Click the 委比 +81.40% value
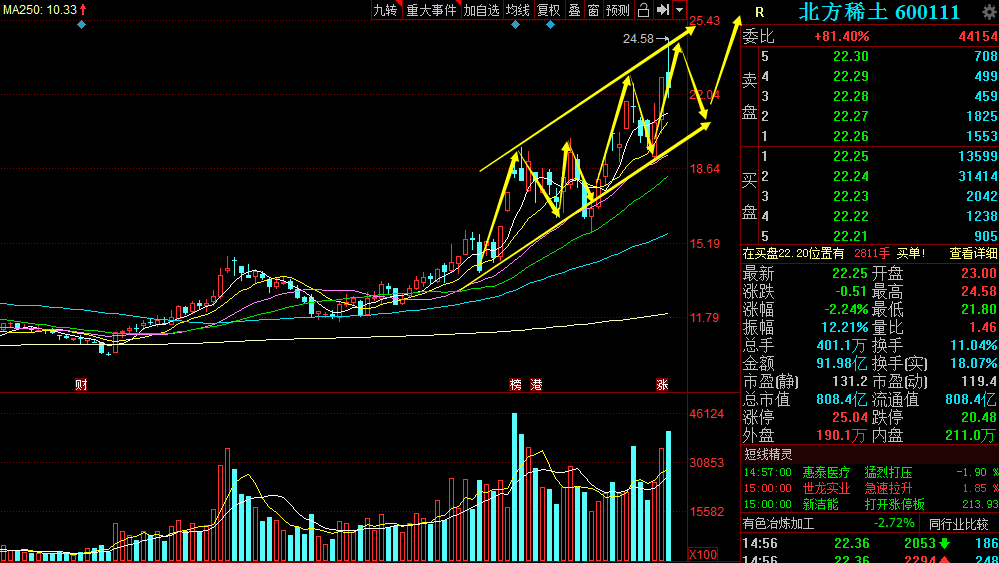Image resolution: width=999 pixels, height=563 pixels. pos(842,37)
